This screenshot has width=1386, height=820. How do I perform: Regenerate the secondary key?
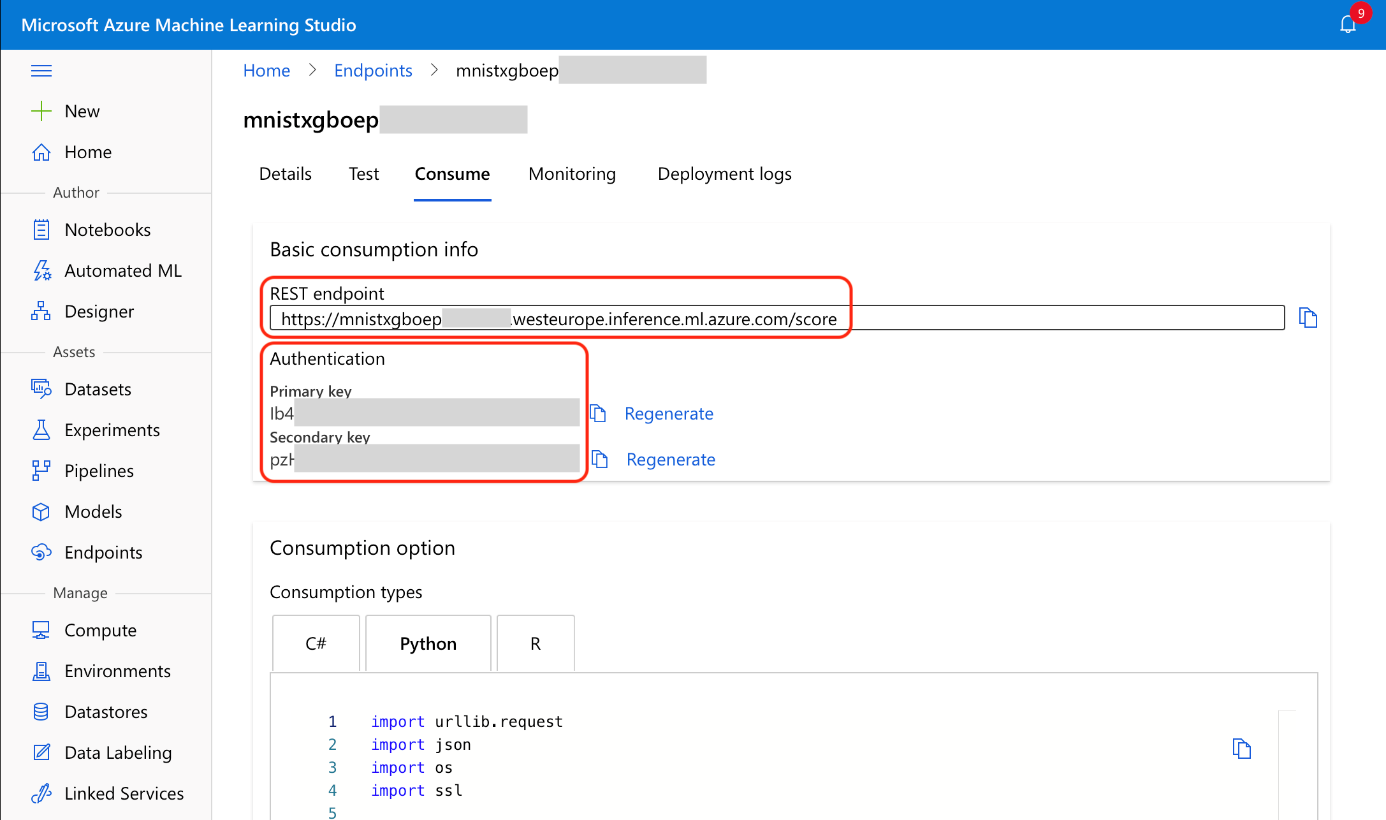point(671,460)
